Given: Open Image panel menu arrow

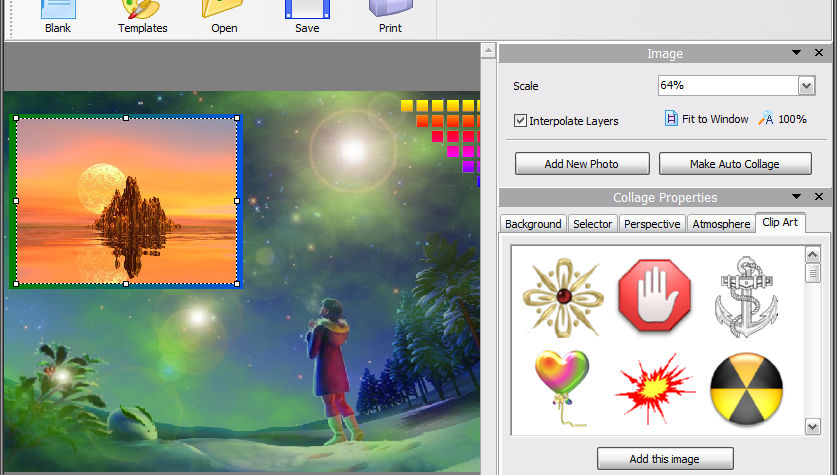Looking at the screenshot, I should [x=796, y=52].
